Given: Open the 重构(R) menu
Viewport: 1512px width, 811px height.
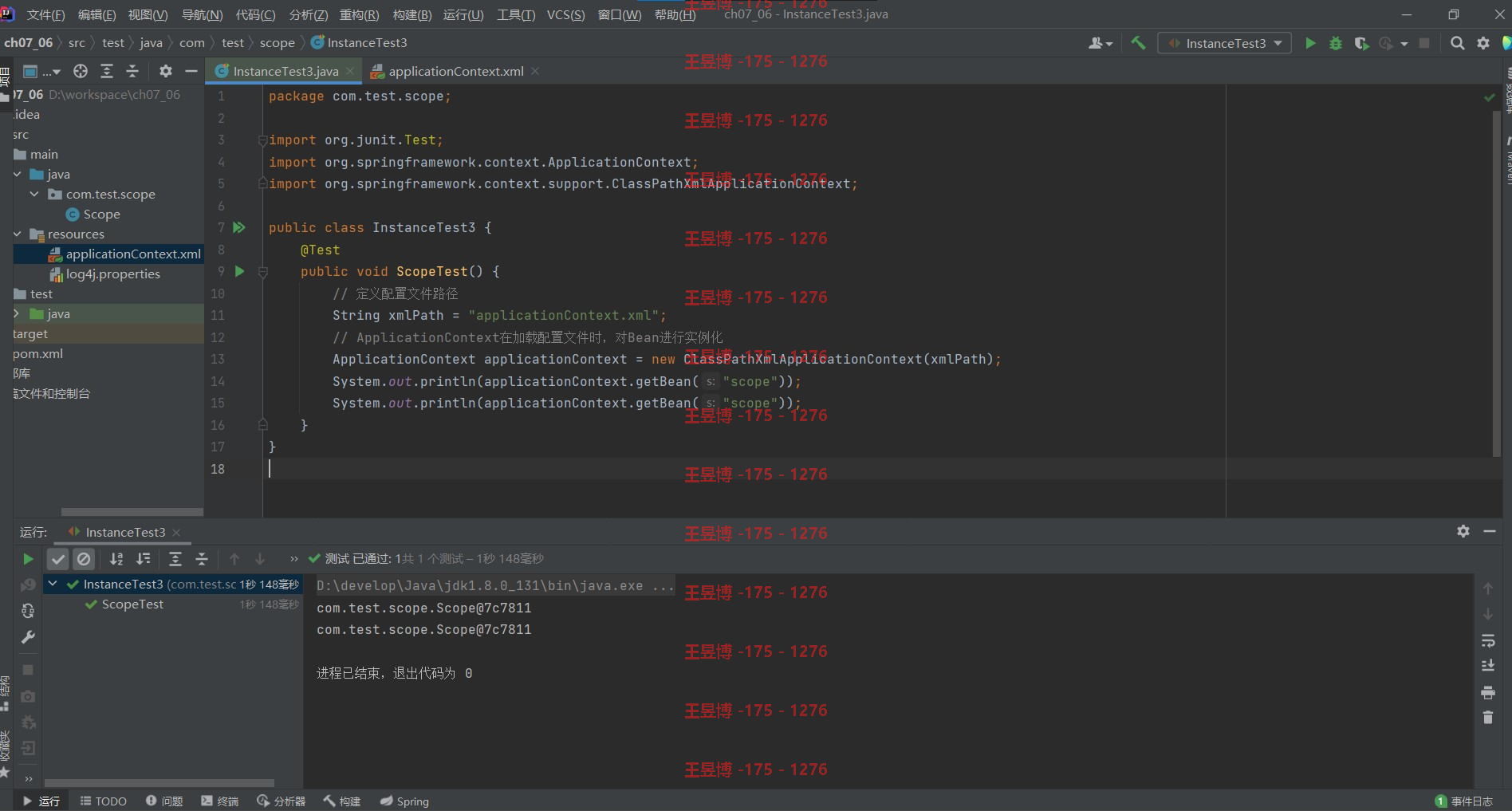Looking at the screenshot, I should pyautogui.click(x=360, y=14).
